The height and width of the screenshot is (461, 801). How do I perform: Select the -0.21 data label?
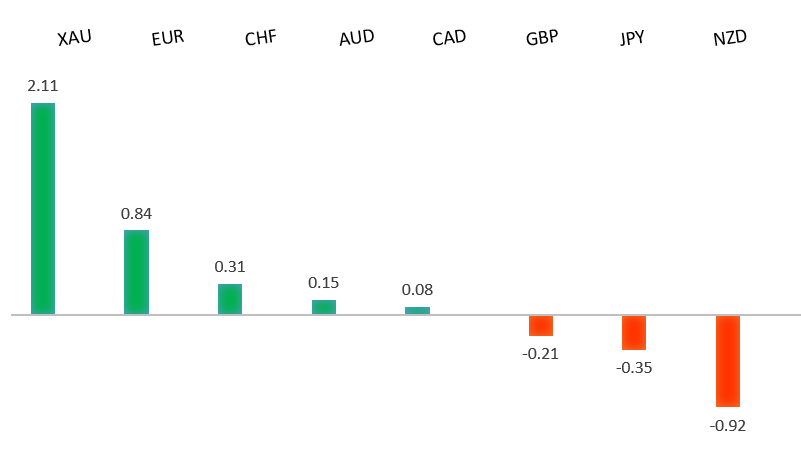click(541, 353)
